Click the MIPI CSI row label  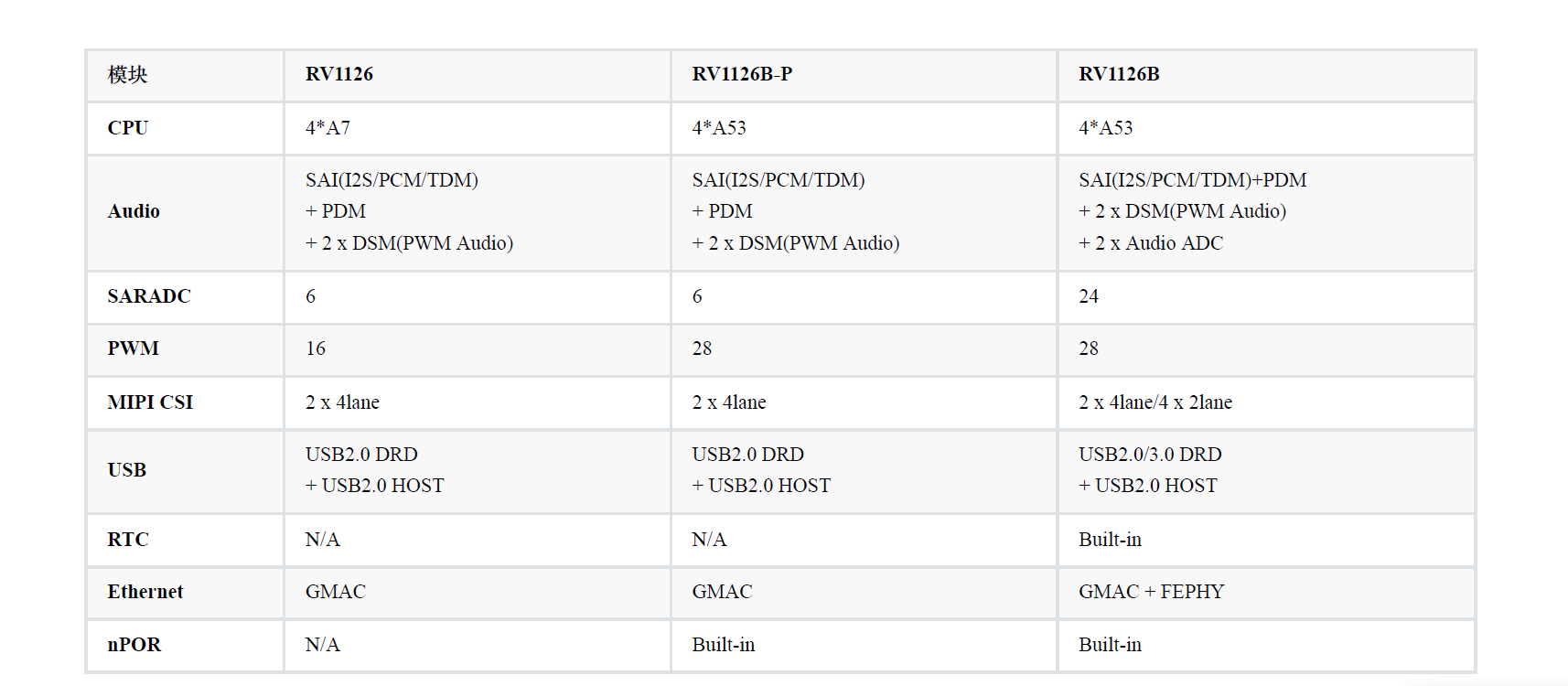[x=150, y=402]
